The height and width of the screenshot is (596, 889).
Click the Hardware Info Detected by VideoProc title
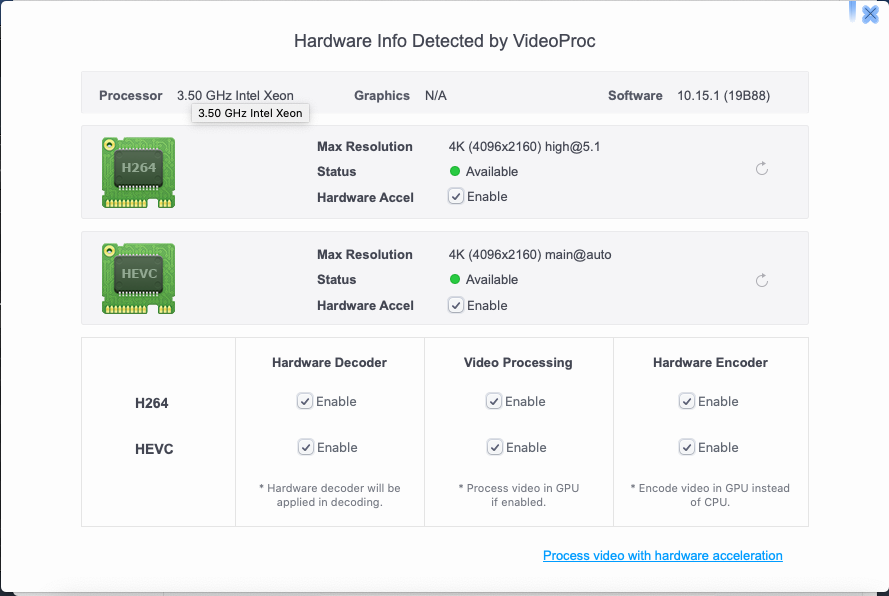click(x=444, y=41)
